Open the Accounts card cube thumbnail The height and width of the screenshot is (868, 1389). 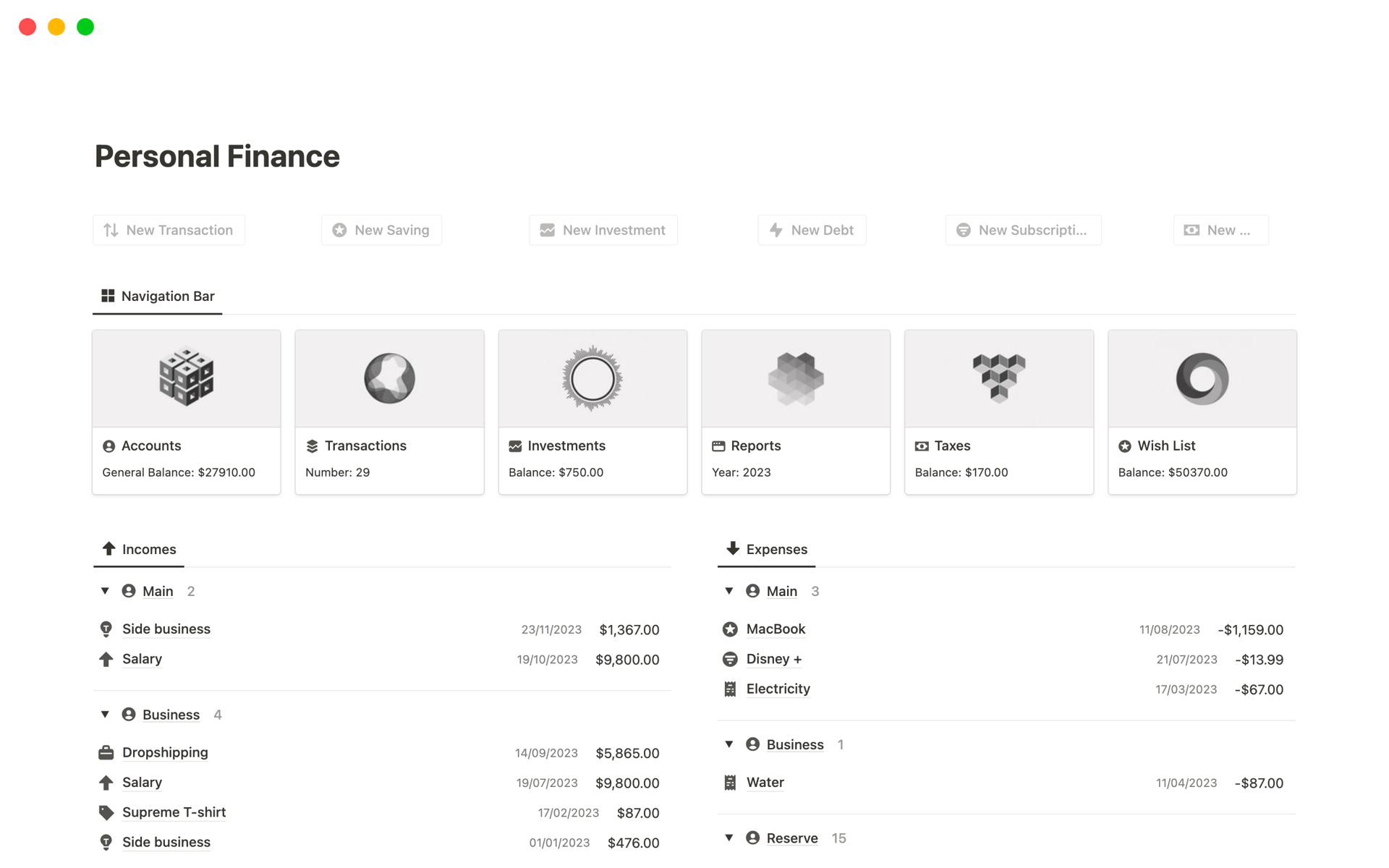pyautogui.click(x=187, y=378)
